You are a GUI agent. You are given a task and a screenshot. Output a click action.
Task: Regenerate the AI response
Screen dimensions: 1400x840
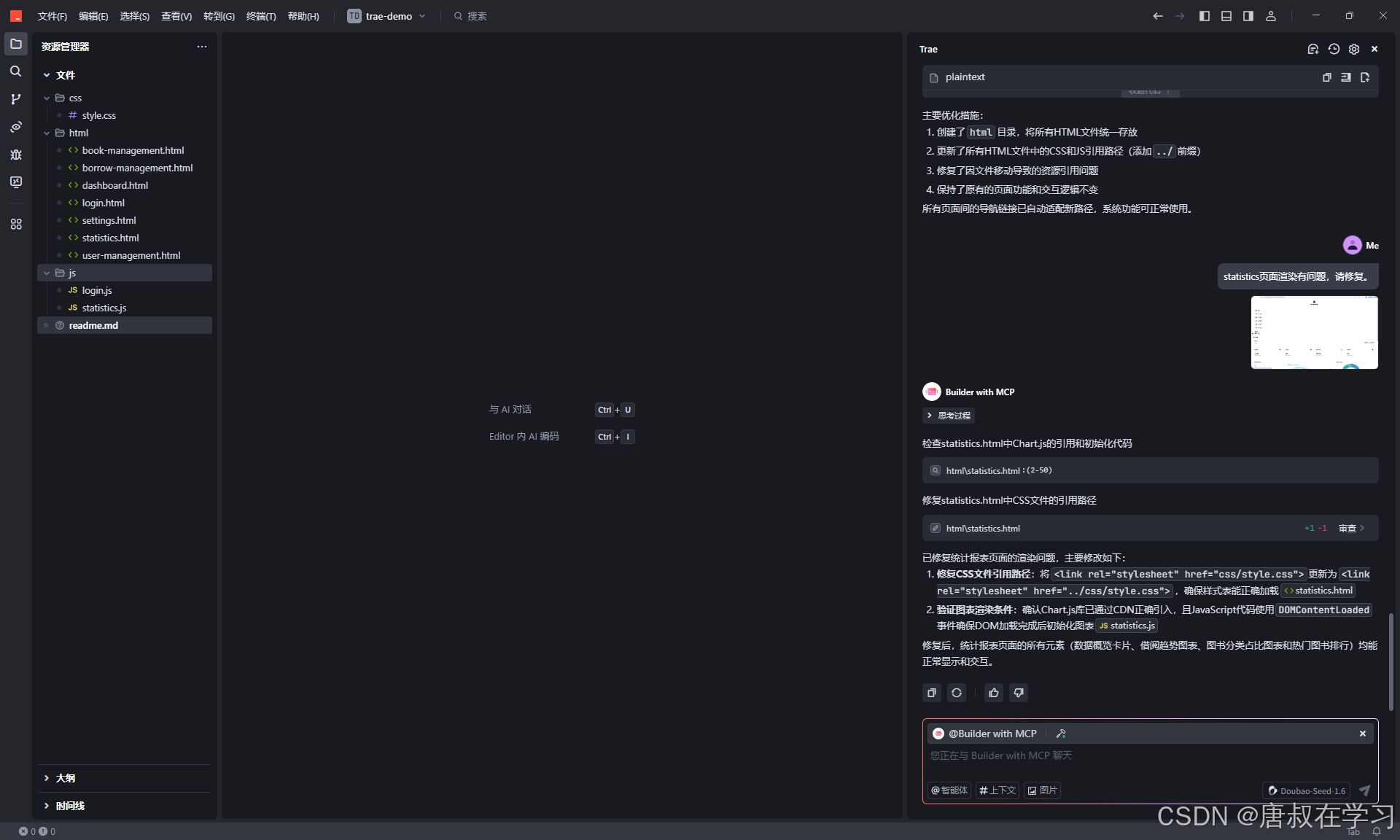click(957, 693)
